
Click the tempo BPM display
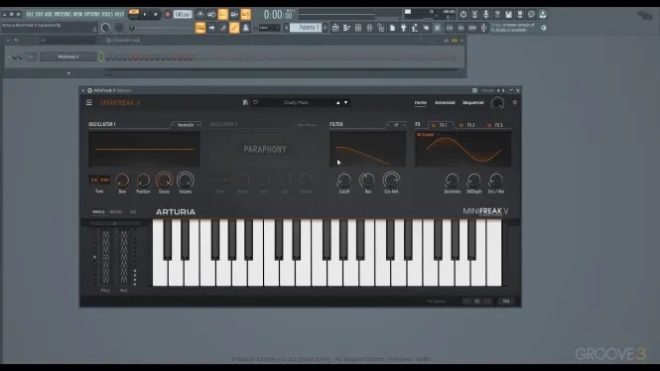point(183,14)
